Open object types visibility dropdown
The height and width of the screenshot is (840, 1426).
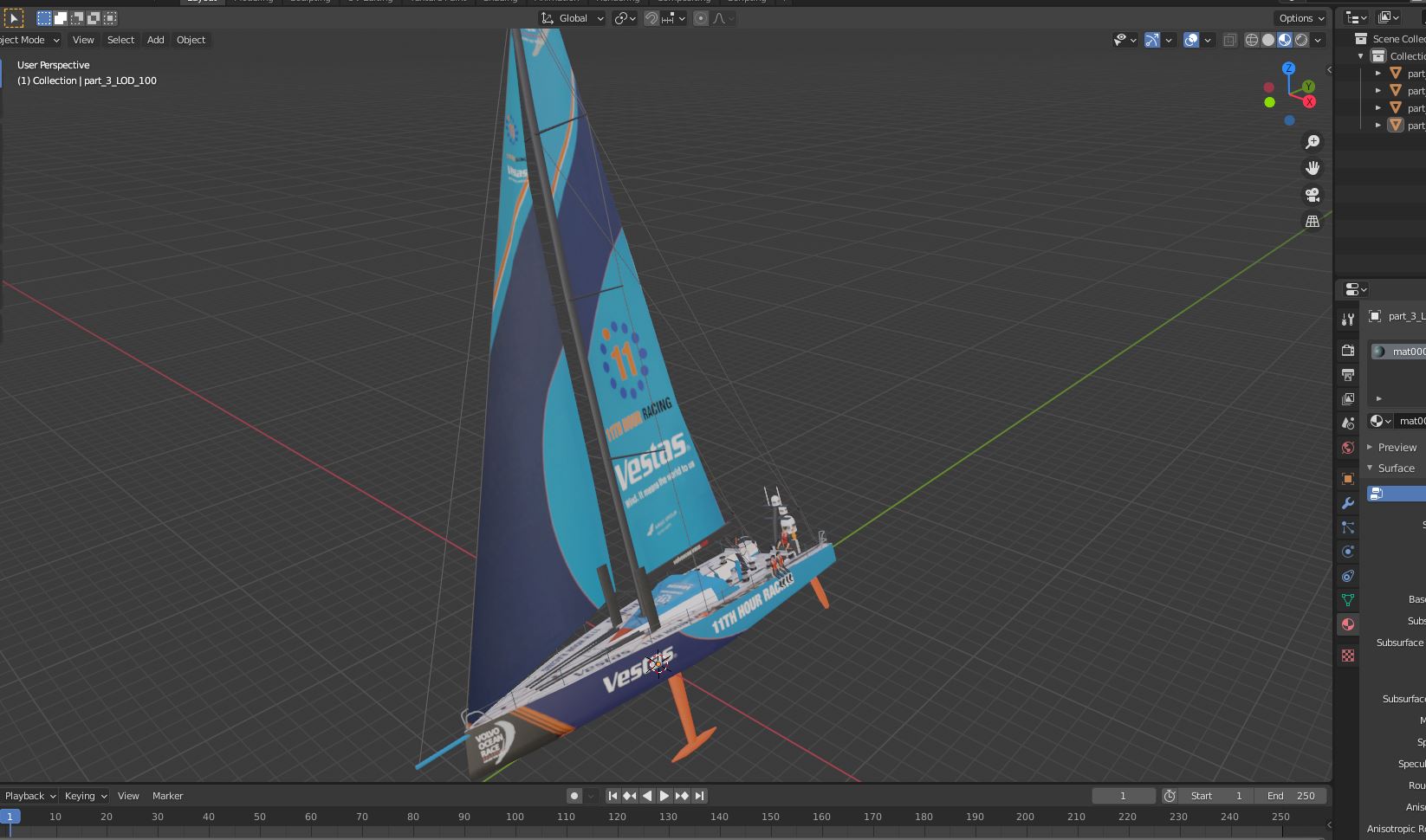[x=1125, y=40]
